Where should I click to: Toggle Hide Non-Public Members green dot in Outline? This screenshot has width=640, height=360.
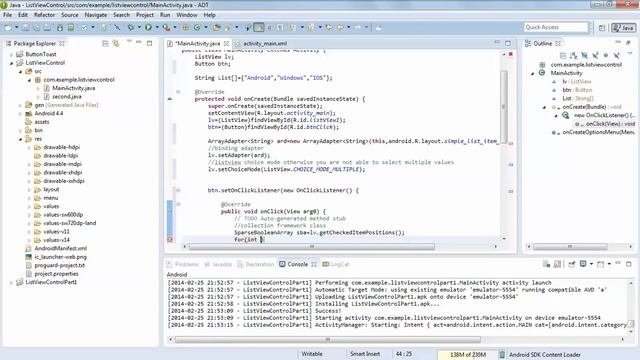pos(606,55)
